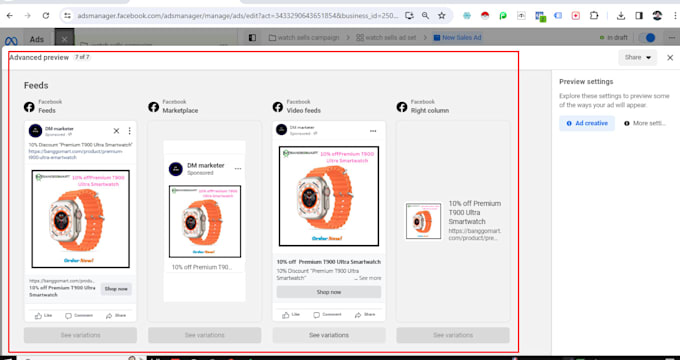
Task: Click Like in the Video feeds preview
Action: click(291, 315)
